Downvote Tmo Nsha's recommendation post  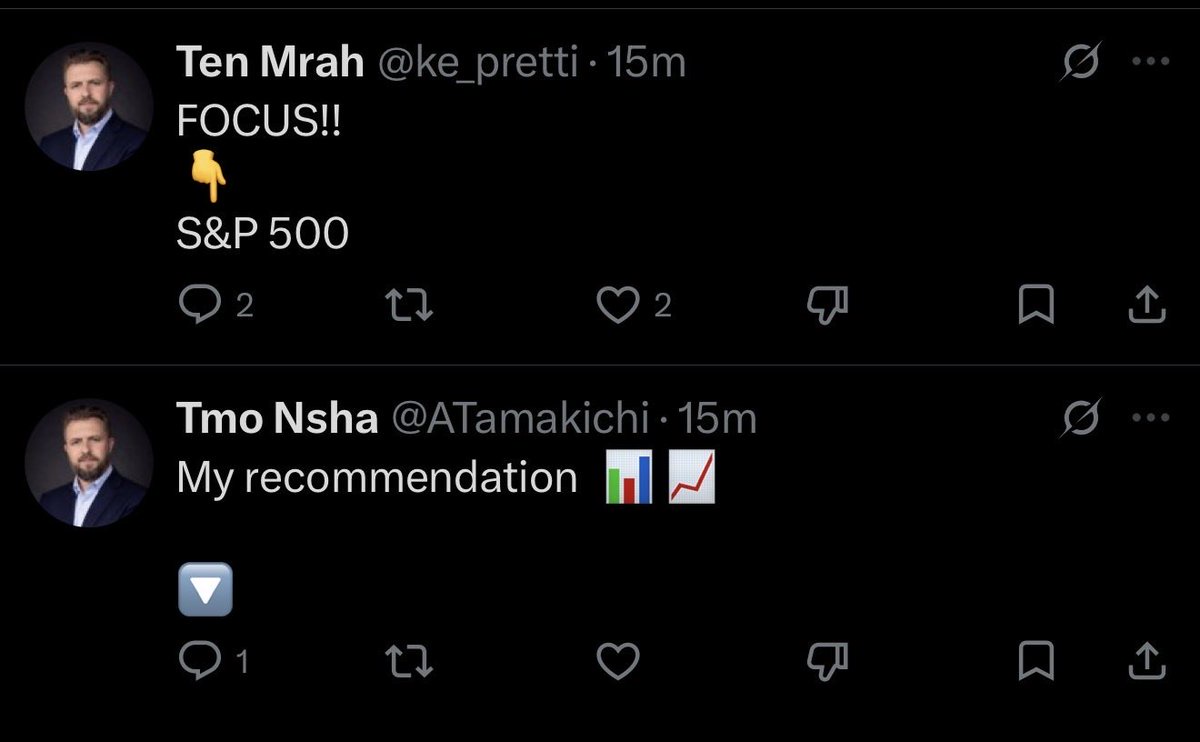pos(827,660)
